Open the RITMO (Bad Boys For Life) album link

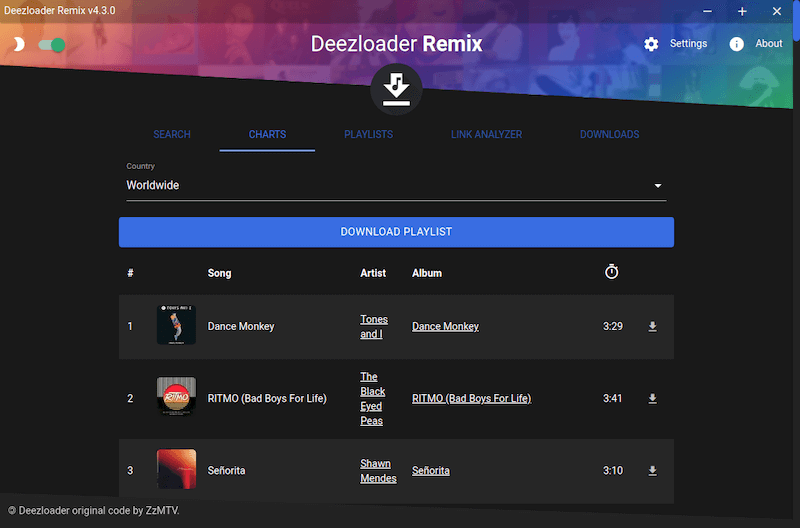point(471,398)
